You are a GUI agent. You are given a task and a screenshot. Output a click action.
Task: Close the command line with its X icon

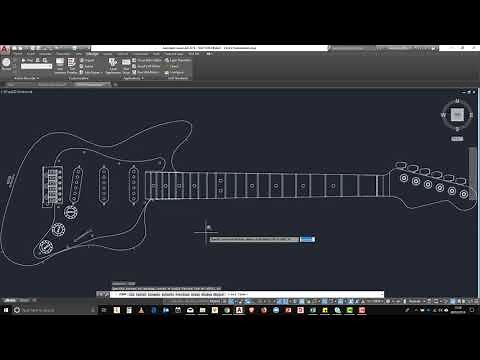coord(100,294)
